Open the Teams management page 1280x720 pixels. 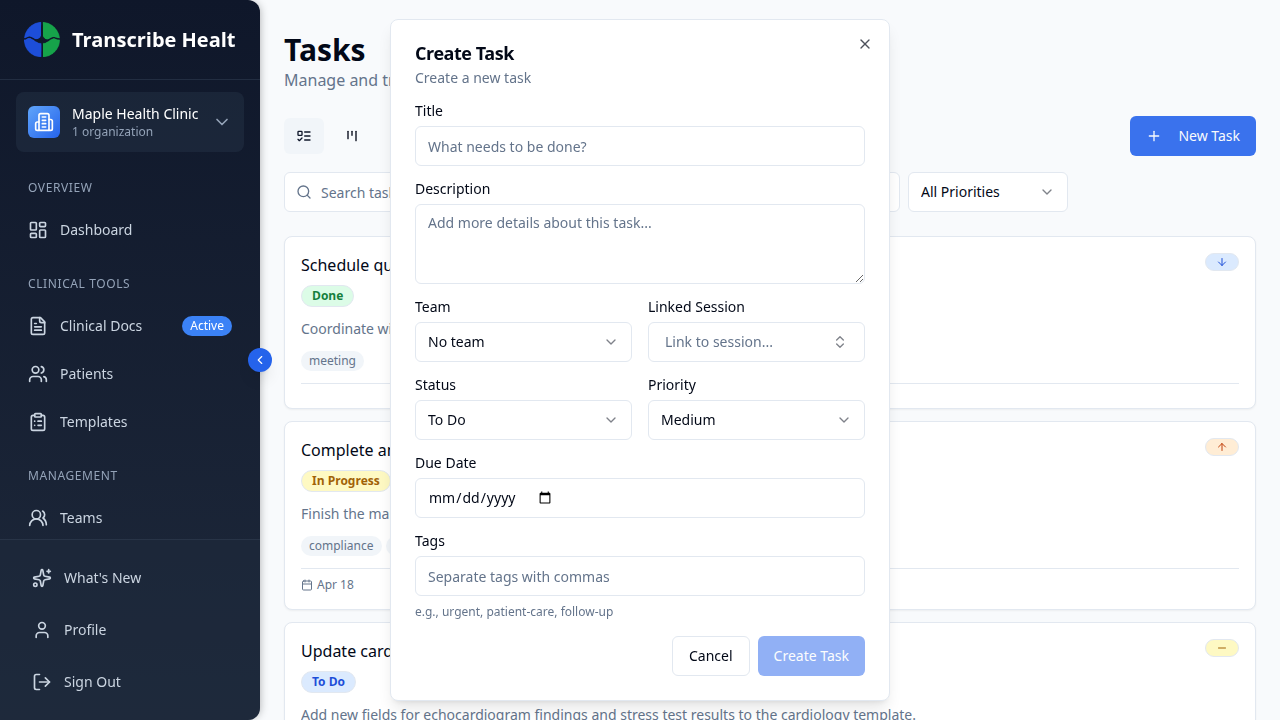click(83, 517)
